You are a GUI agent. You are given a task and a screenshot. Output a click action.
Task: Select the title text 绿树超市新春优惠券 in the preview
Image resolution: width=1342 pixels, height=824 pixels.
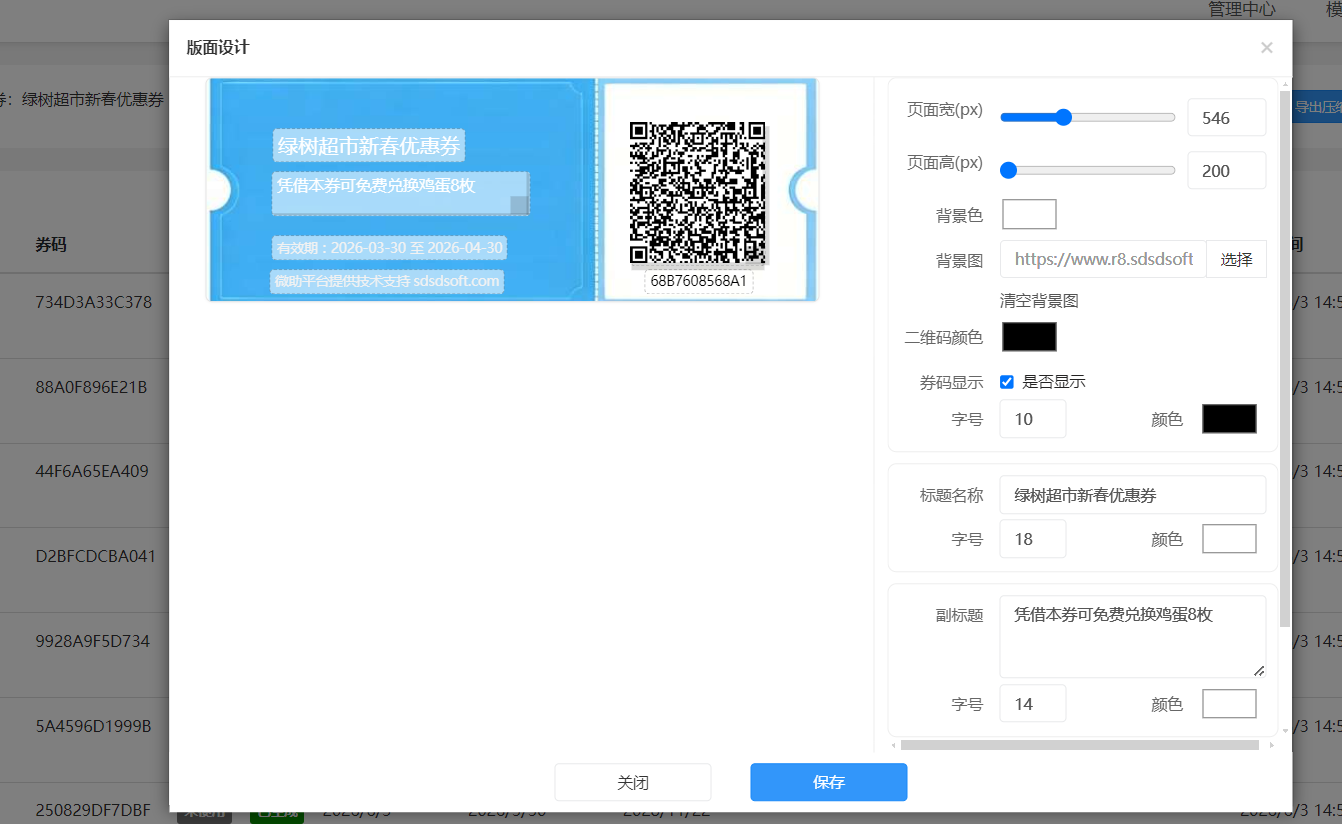click(369, 146)
